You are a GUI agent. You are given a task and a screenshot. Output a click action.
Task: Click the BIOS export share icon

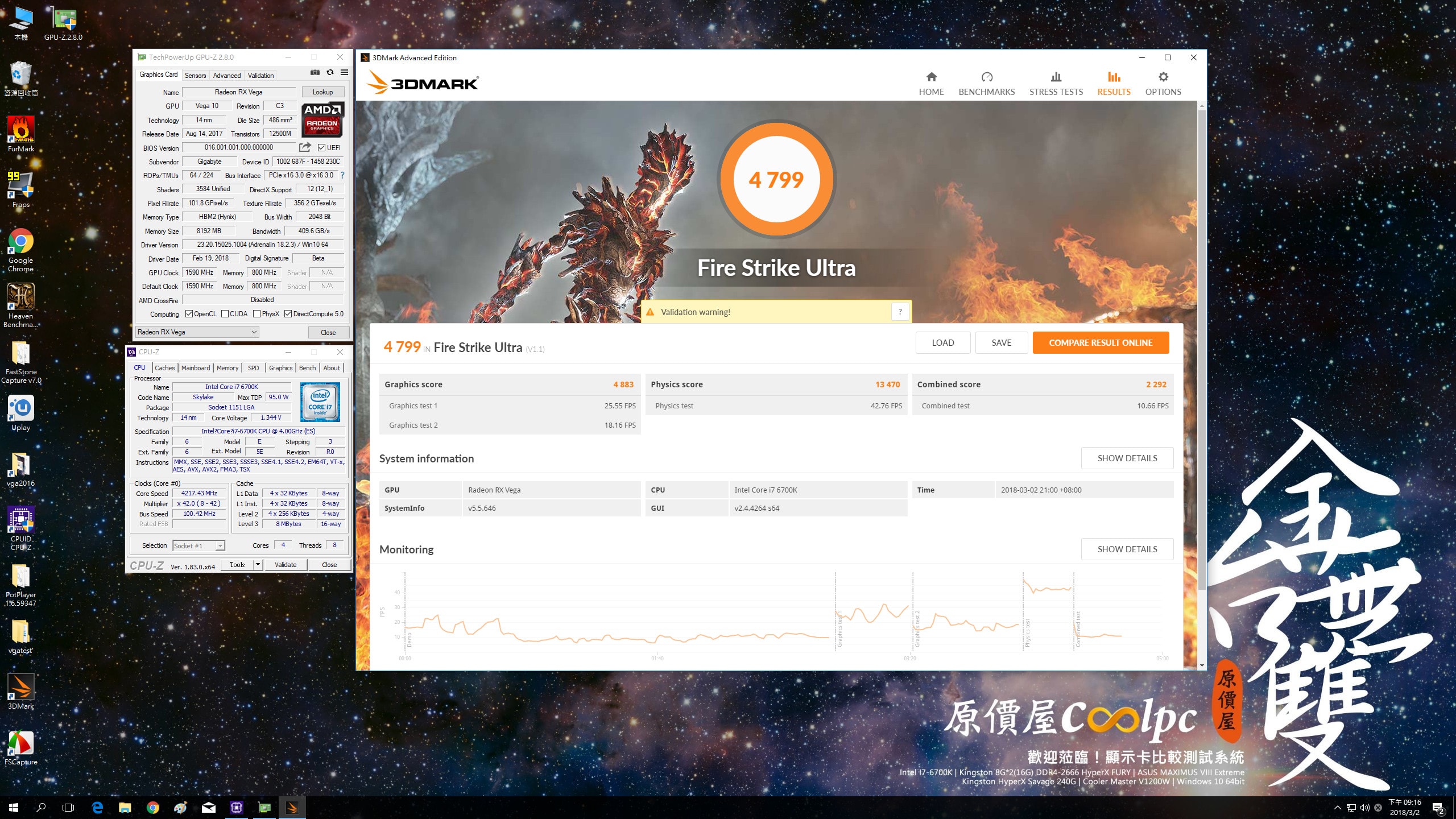coord(305,147)
